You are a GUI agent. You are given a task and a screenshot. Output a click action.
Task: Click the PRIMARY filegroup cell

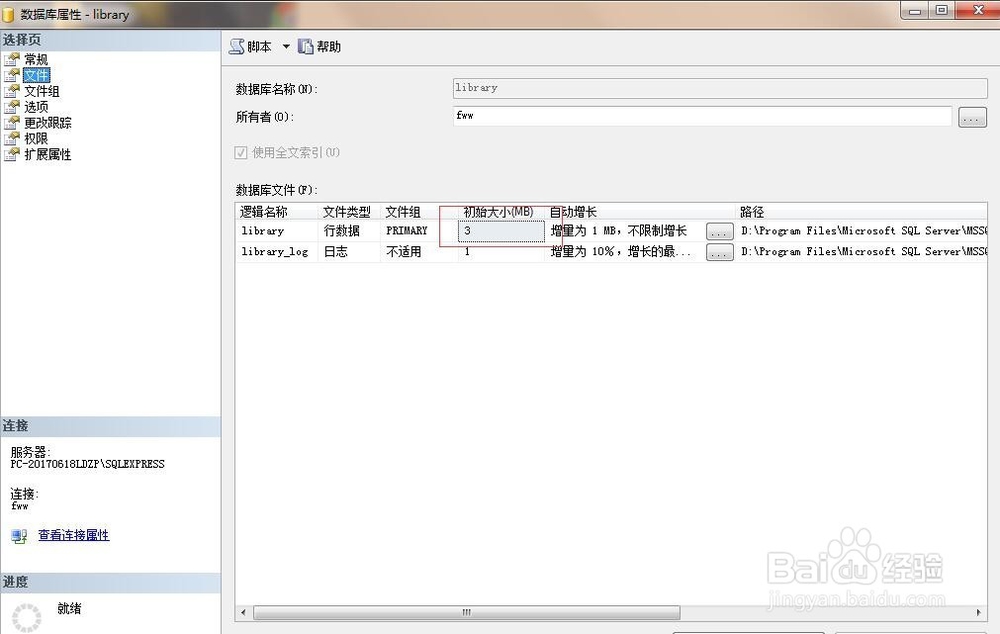(x=419, y=231)
